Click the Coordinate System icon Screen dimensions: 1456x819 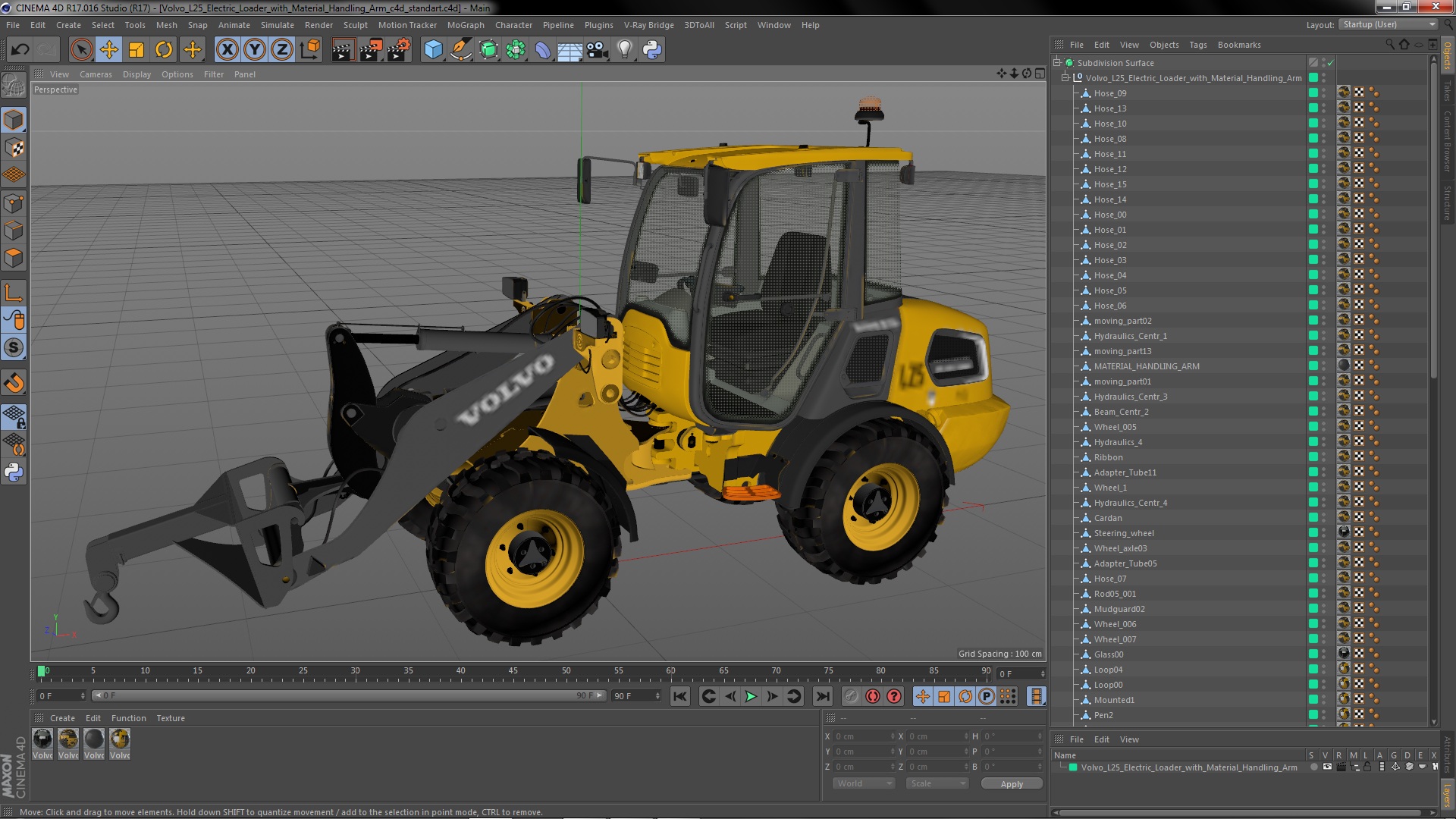pyautogui.click(x=309, y=50)
